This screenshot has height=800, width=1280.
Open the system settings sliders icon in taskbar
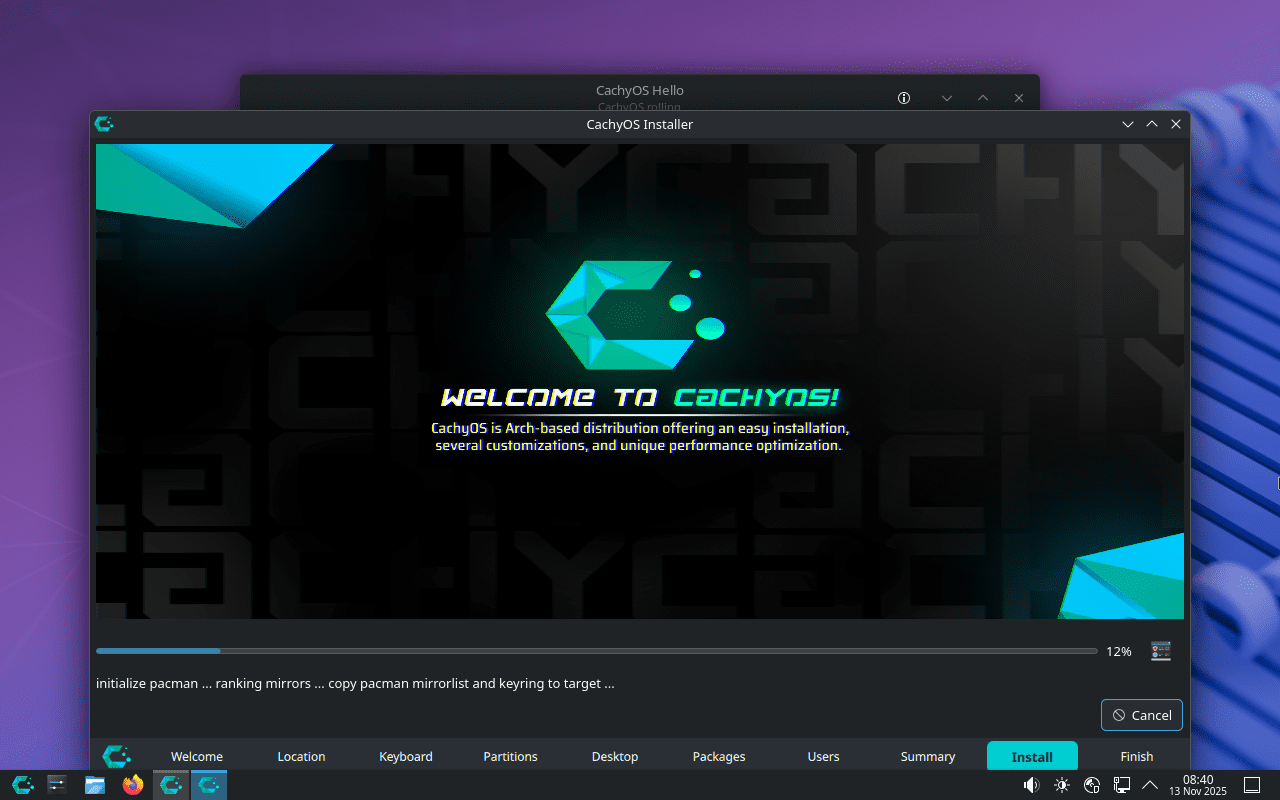(x=57, y=785)
